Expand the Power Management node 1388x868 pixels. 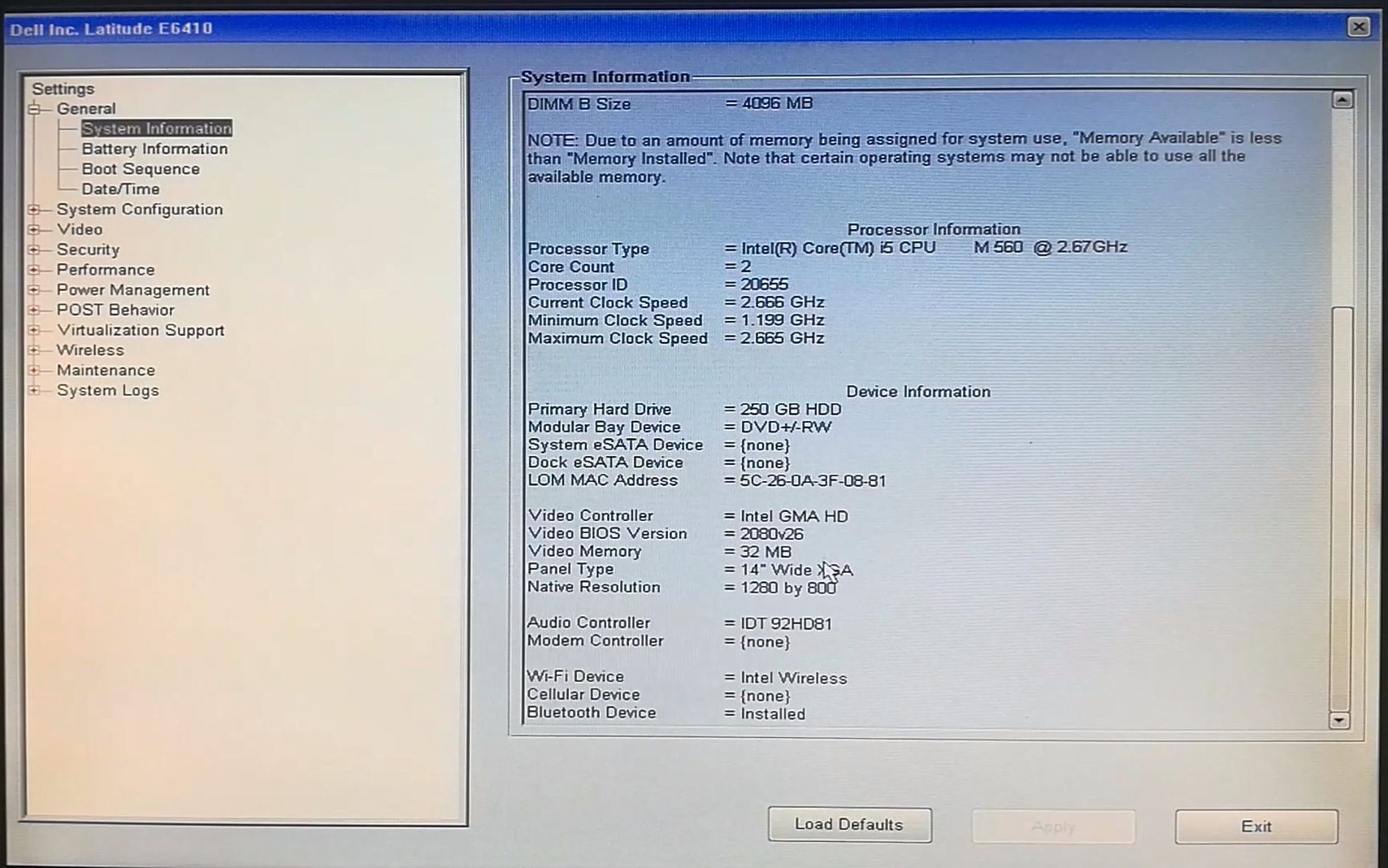pyautogui.click(x=34, y=290)
